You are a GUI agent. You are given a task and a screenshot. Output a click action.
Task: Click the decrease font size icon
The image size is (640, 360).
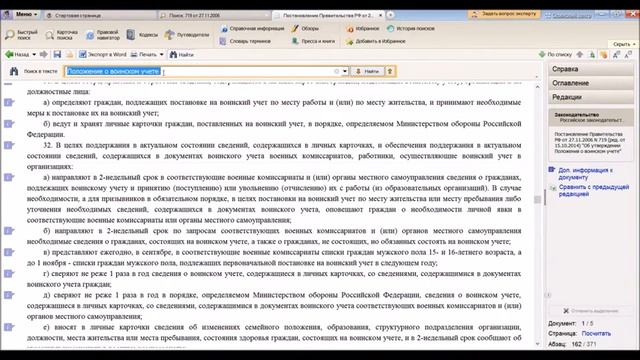pyautogui.click(x=629, y=54)
